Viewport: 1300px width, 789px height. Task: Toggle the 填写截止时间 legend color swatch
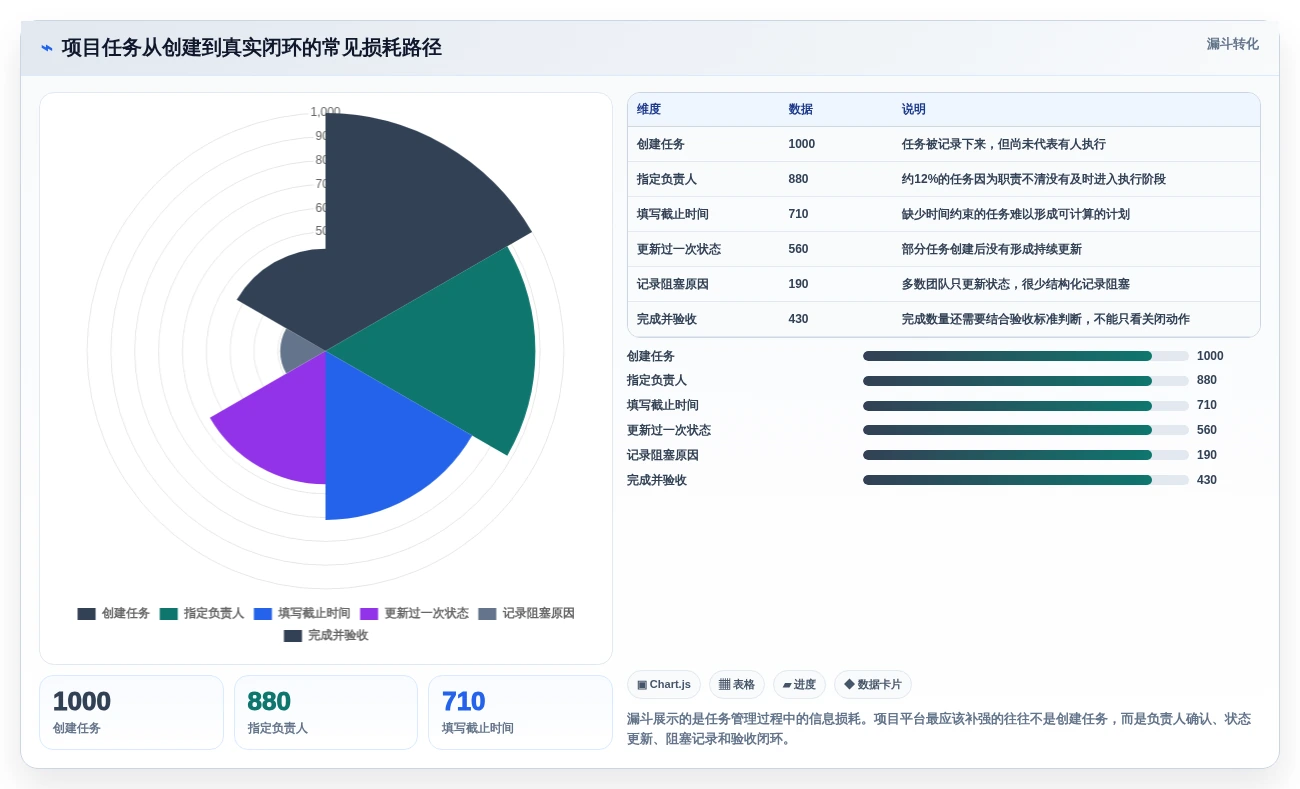point(263,614)
